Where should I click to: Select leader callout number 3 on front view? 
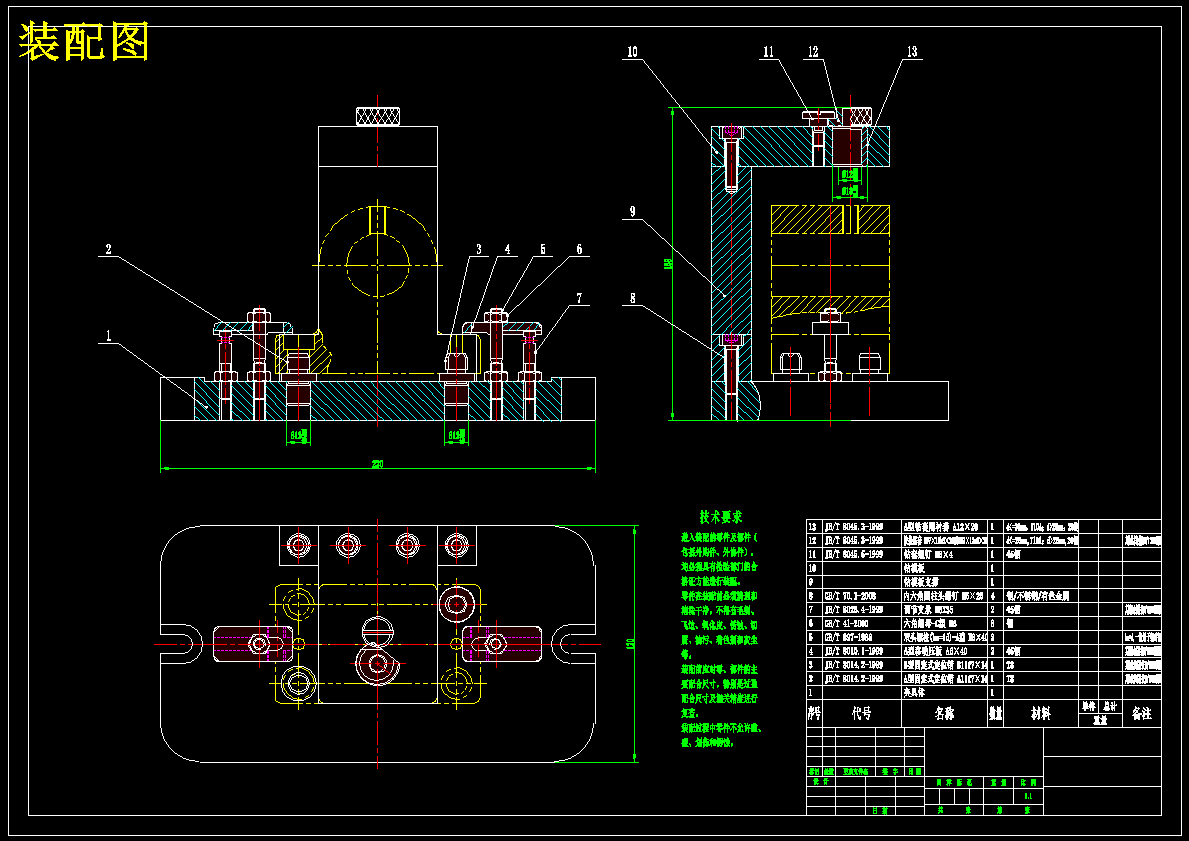pos(479,249)
